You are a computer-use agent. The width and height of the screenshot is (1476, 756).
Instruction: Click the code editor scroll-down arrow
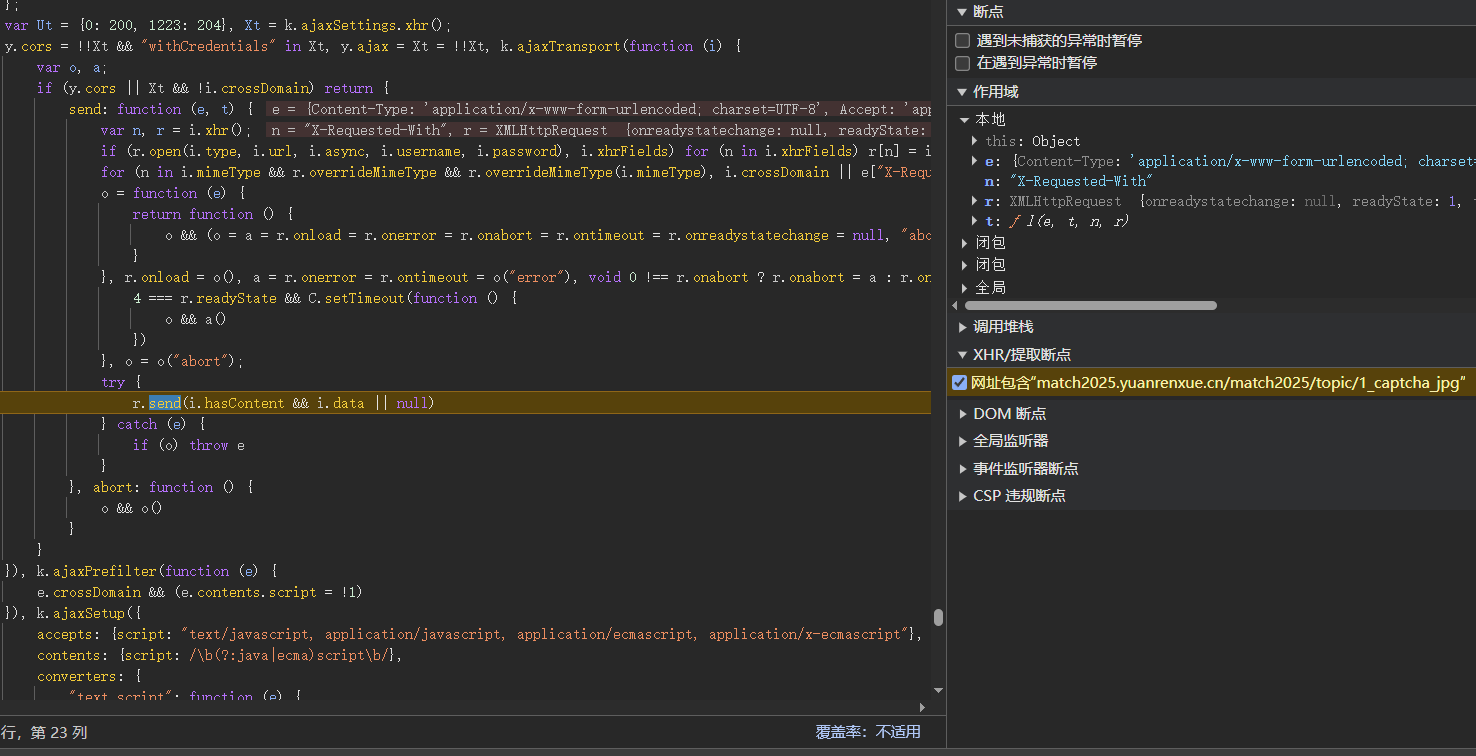(938, 690)
